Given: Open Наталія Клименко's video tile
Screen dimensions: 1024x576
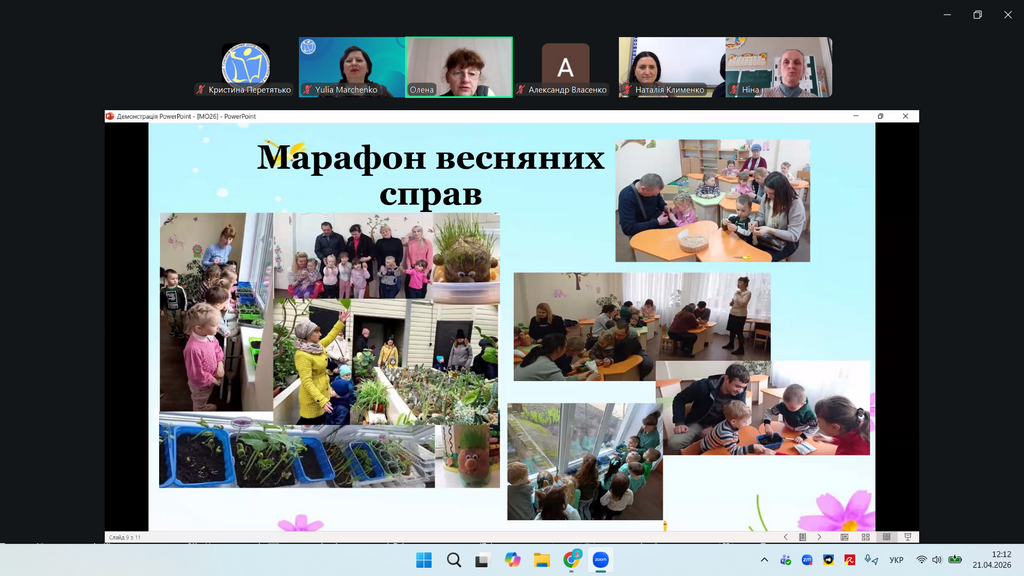Looking at the screenshot, I should click(x=672, y=67).
